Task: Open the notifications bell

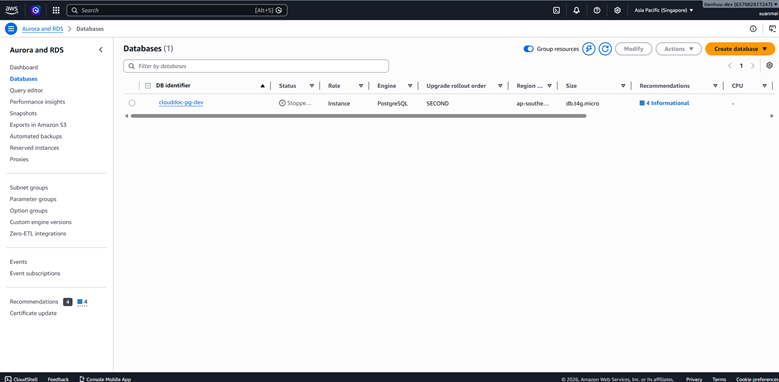Action: click(x=576, y=10)
